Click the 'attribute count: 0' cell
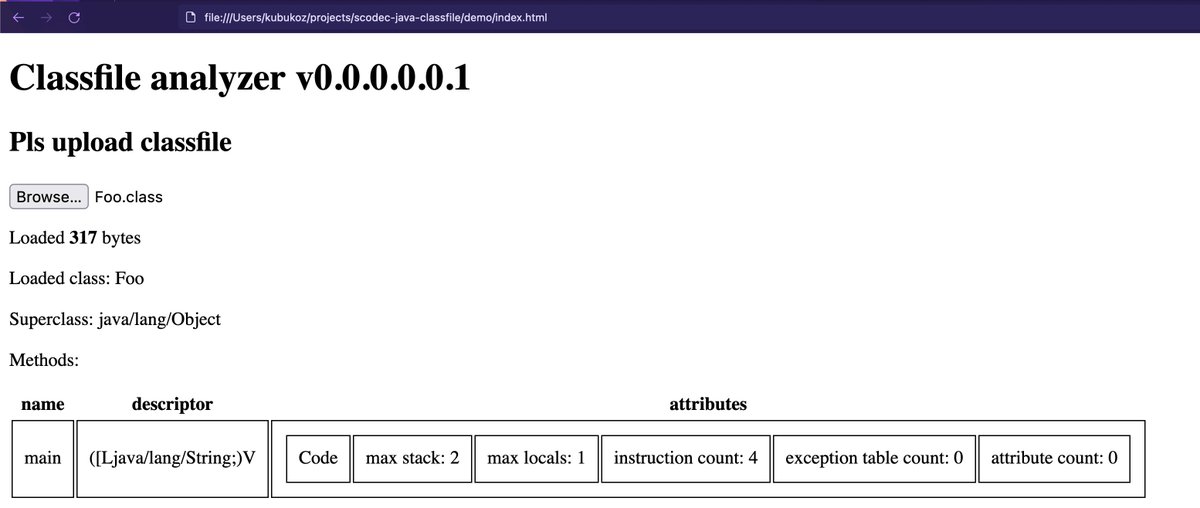The width and height of the screenshot is (1200, 508). pos(1054,458)
